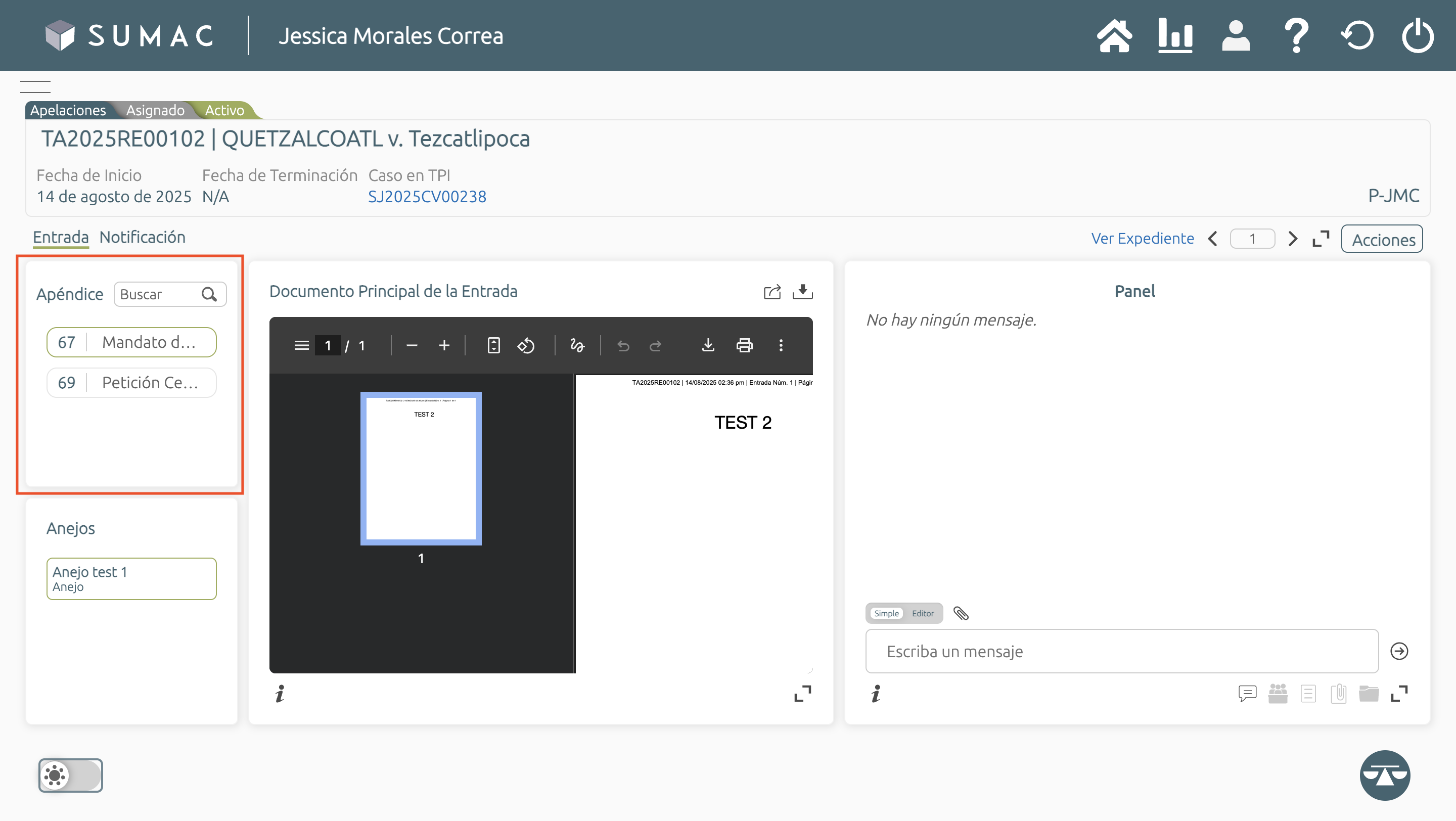Share the main document via export icon
Viewport: 1456px width, 821px height.
pyautogui.click(x=771, y=292)
